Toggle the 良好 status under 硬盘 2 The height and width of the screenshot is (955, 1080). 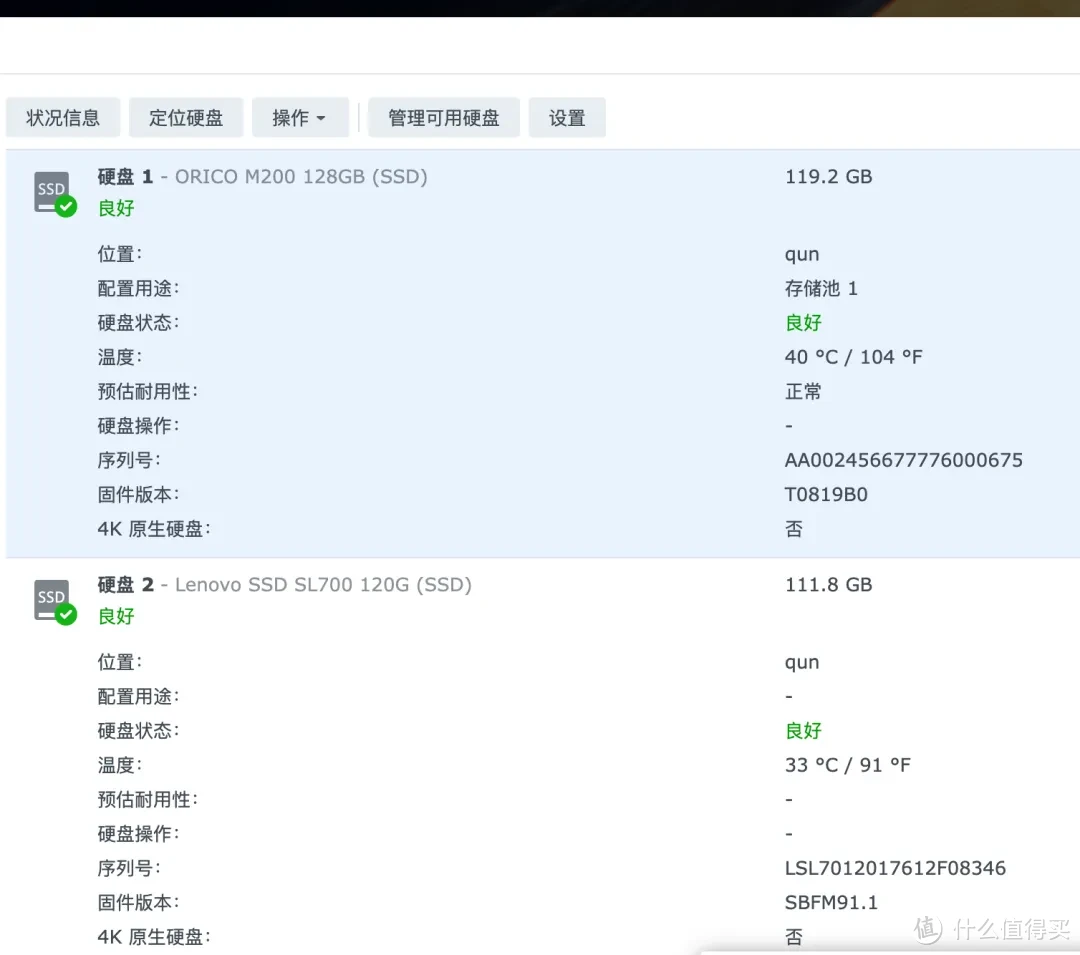115,616
